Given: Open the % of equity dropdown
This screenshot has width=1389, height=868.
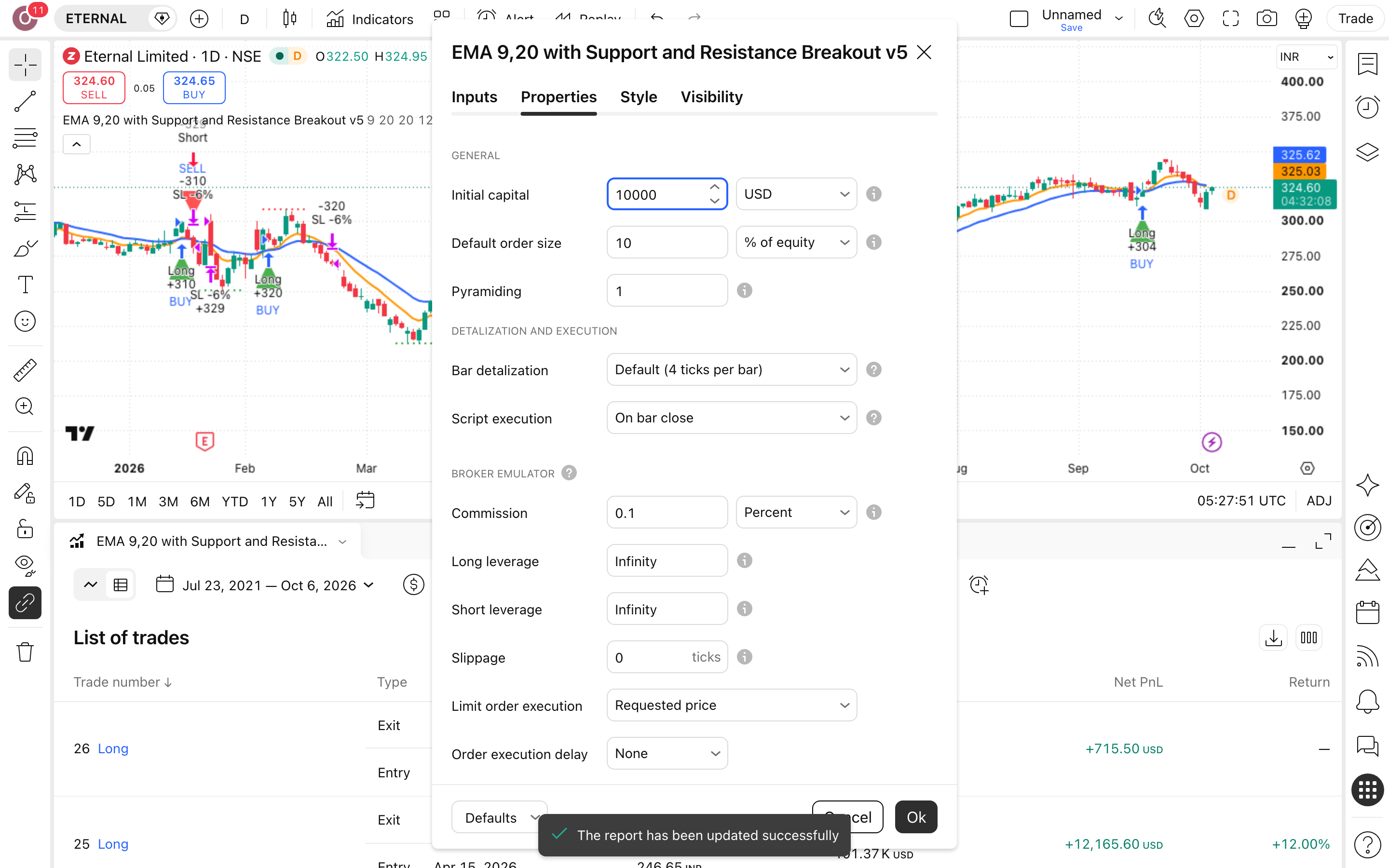Looking at the screenshot, I should pos(796,242).
